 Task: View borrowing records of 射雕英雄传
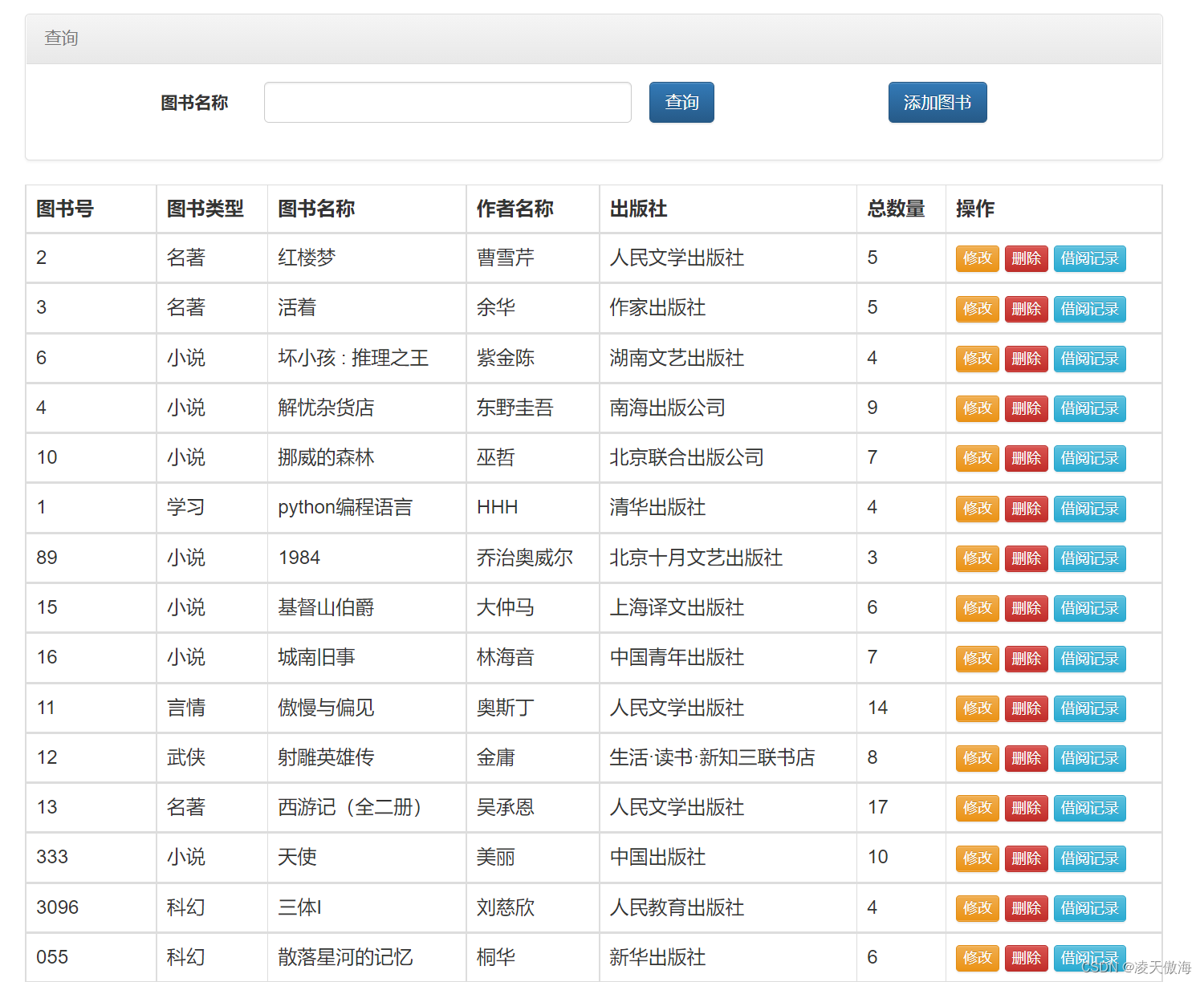pyautogui.click(x=1090, y=758)
